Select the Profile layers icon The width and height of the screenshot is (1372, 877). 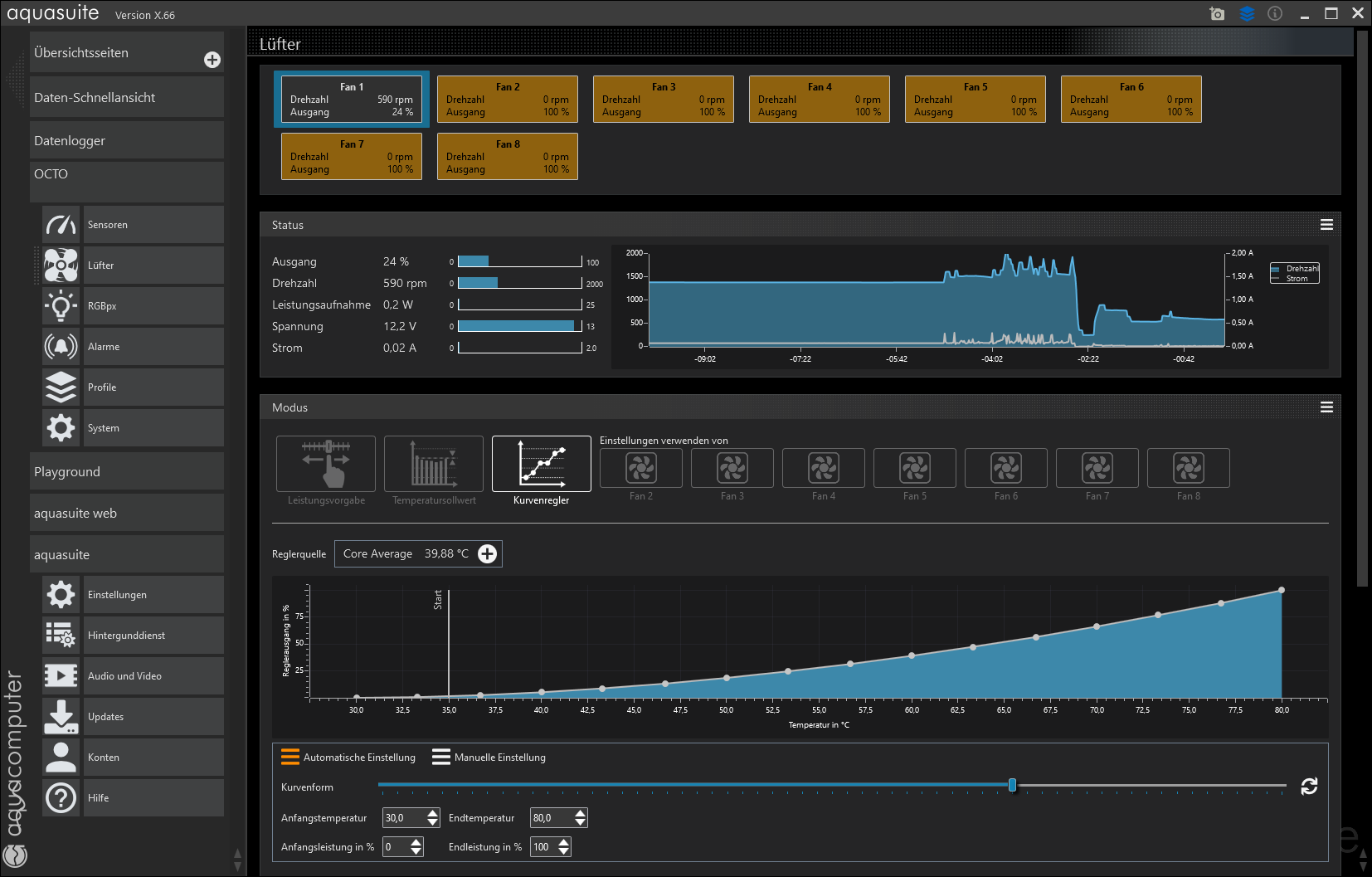(61, 387)
